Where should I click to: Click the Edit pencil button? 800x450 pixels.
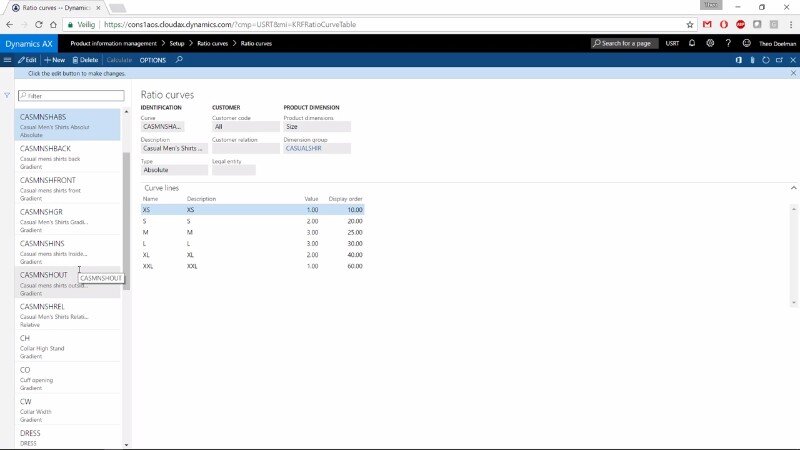pyautogui.click(x=27, y=60)
